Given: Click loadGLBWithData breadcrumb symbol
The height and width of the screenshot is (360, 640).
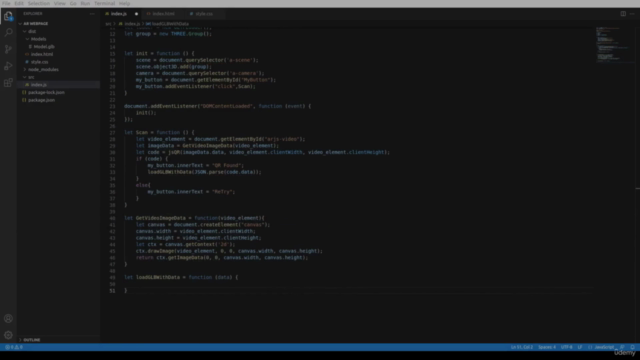Looking at the screenshot, I should [x=170, y=24].
